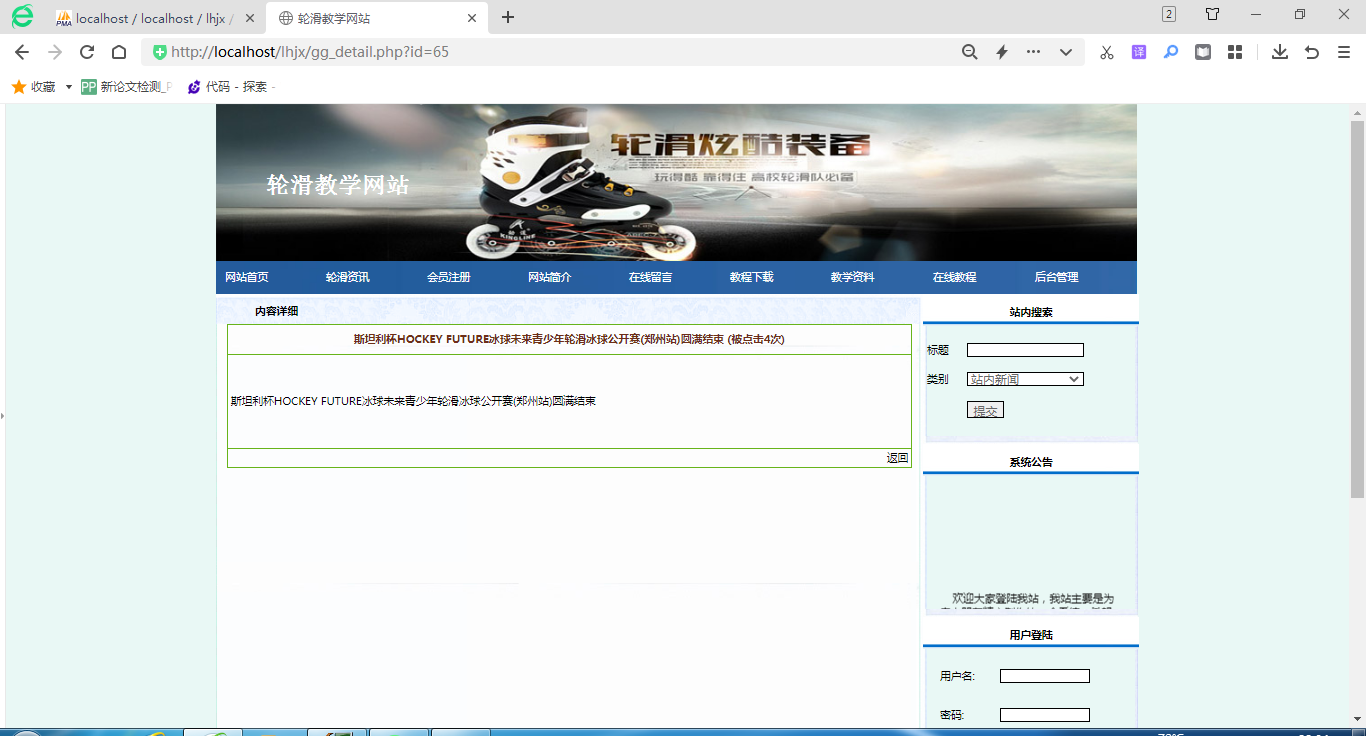
Task: Click the search magnifier in address bar
Action: tap(969, 52)
